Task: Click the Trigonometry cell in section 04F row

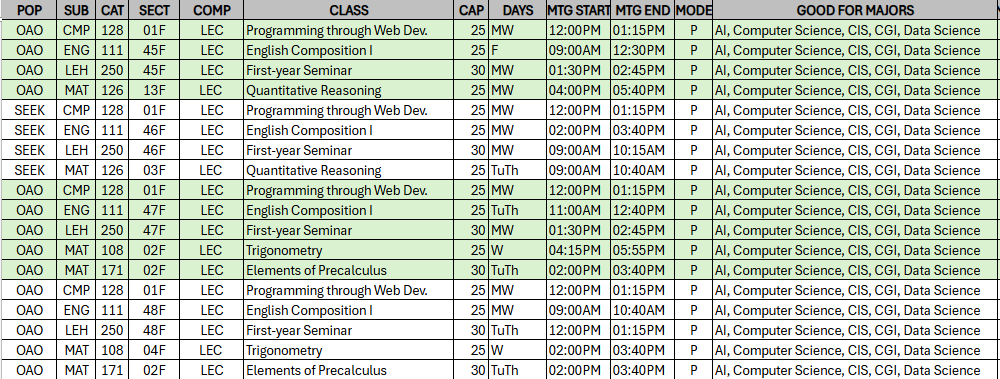Action: [x=349, y=350]
